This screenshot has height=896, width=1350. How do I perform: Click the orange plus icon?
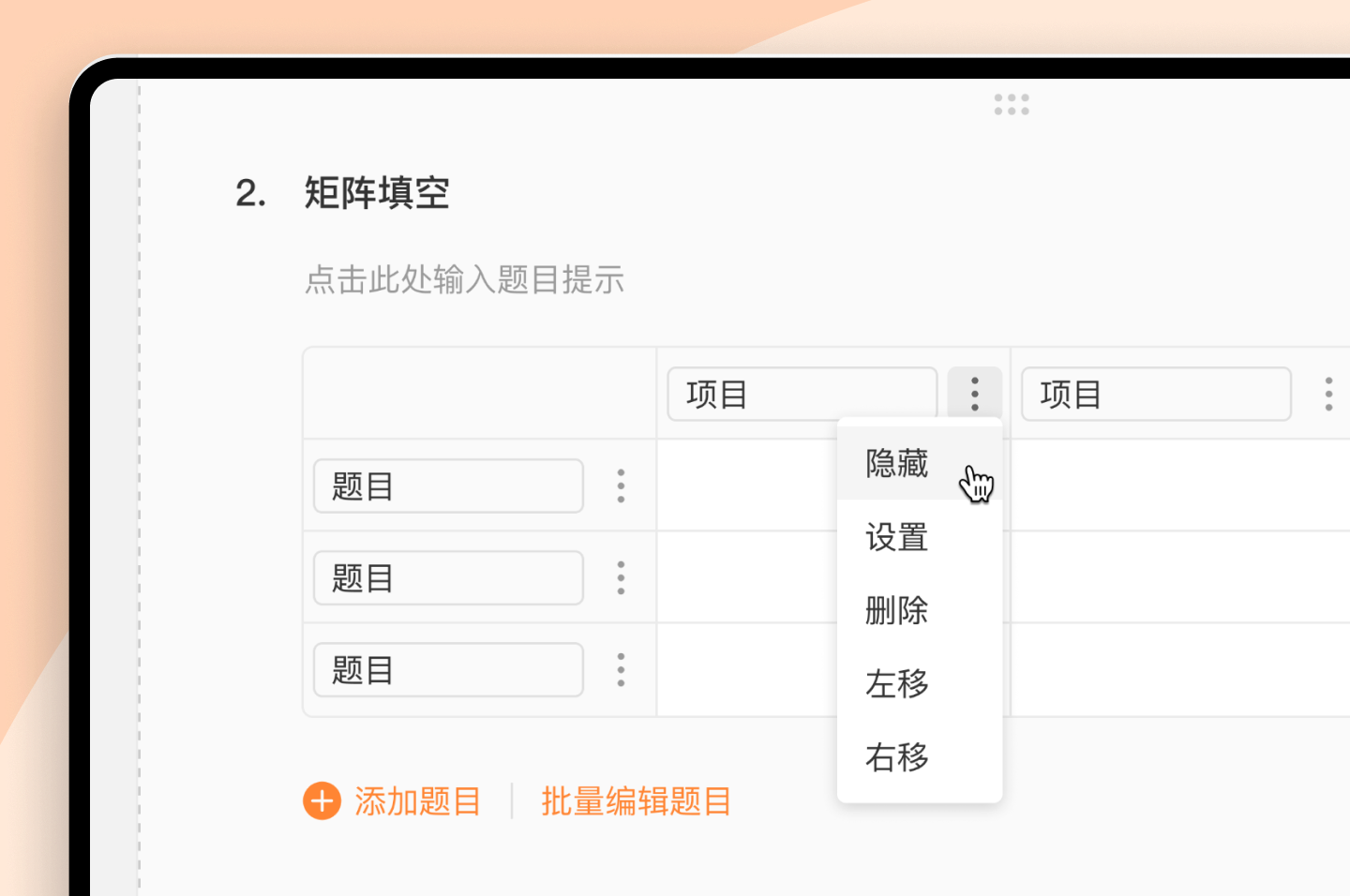(322, 801)
